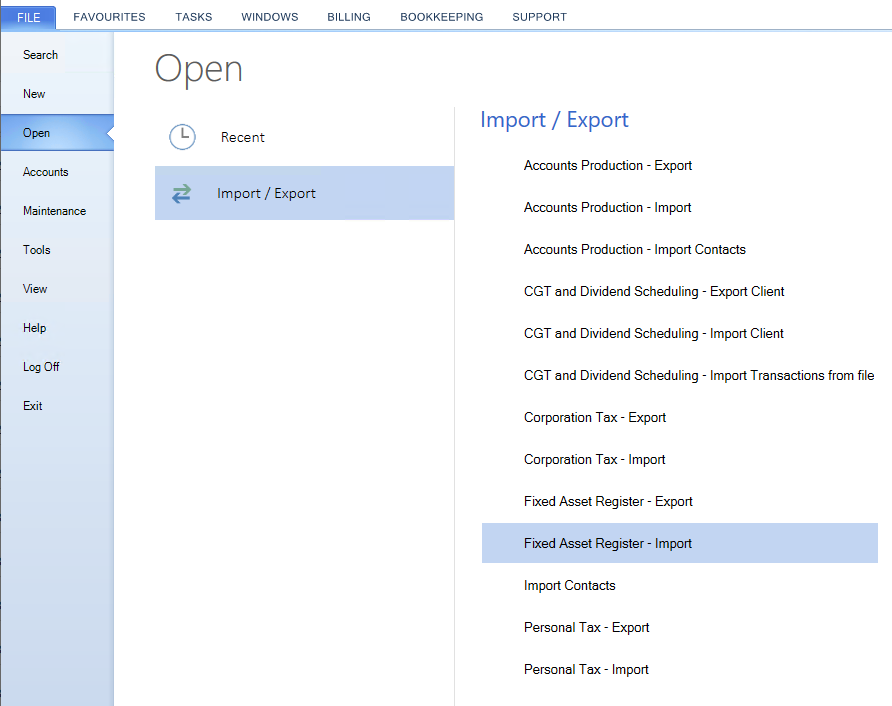Open the BOOKKEEPING menu
The image size is (892, 706).
coord(441,17)
